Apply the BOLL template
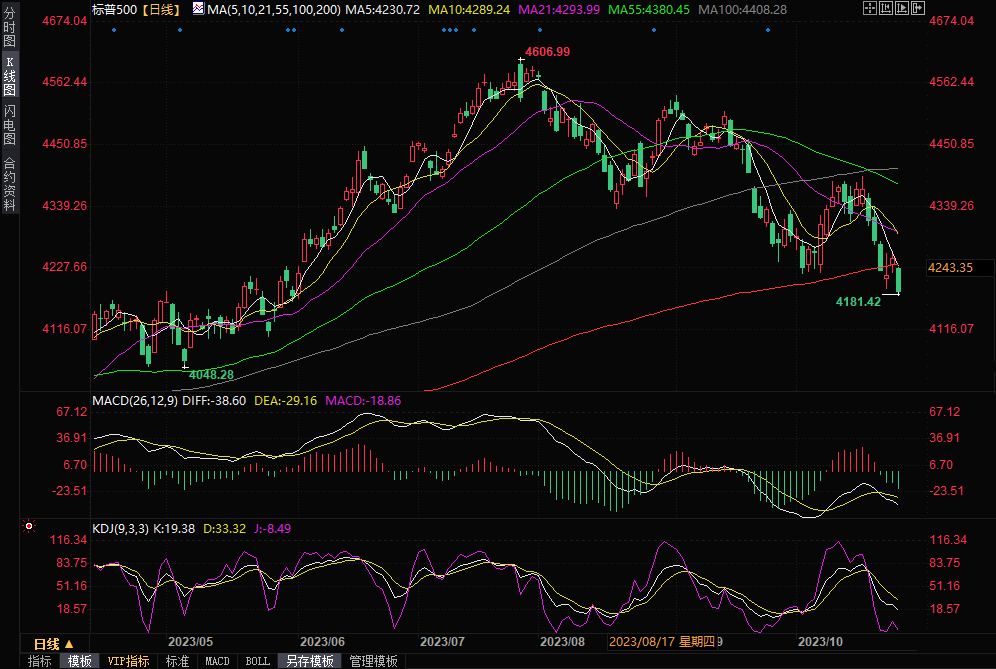The image size is (996, 669). [x=257, y=661]
